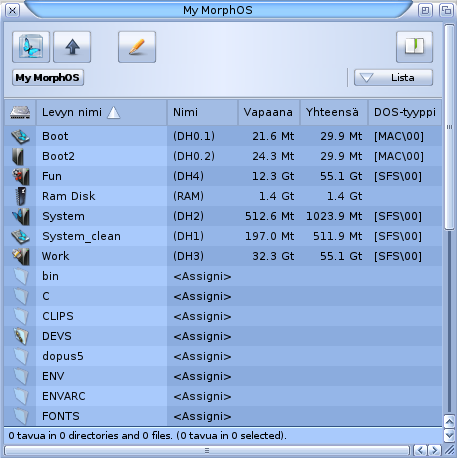The height and width of the screenshot is (458, 457).
Task: Sort by Nimi column header
Action: [x=202, y=112]
